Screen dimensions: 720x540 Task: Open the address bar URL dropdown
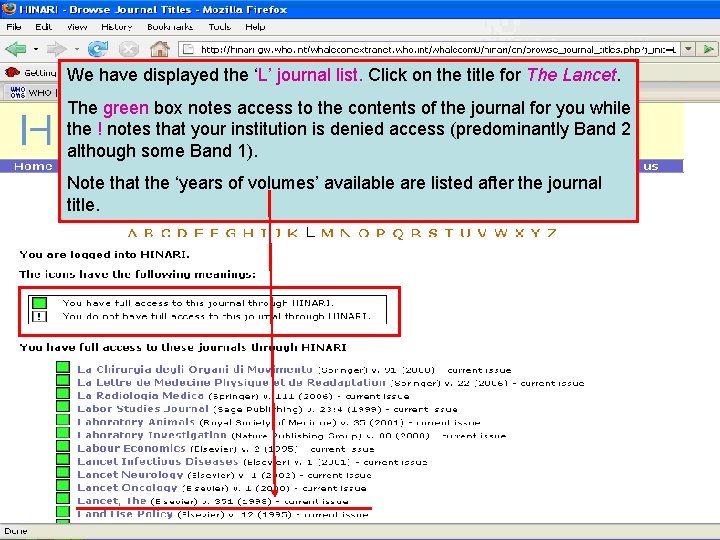click(688, 49)
